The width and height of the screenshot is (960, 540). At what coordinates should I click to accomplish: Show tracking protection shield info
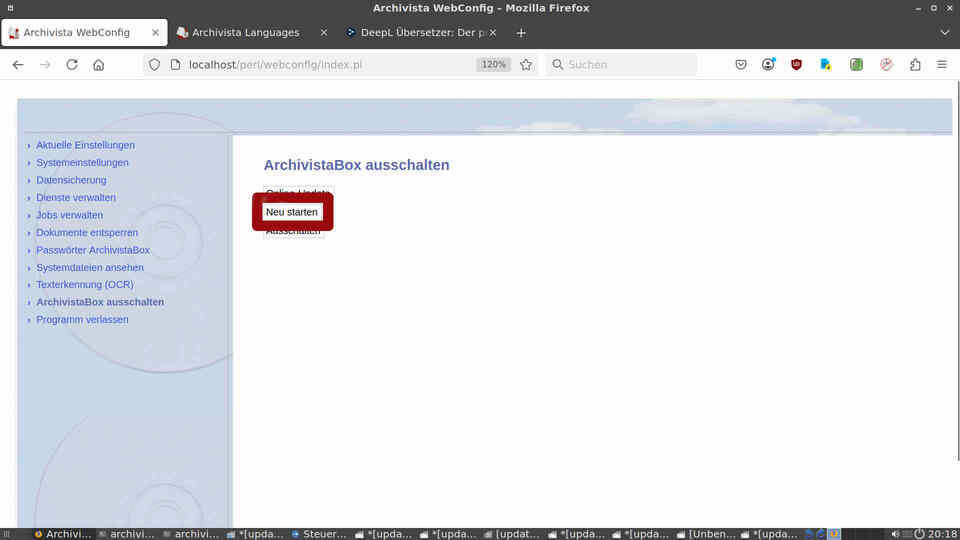click(x=154, y=64)
